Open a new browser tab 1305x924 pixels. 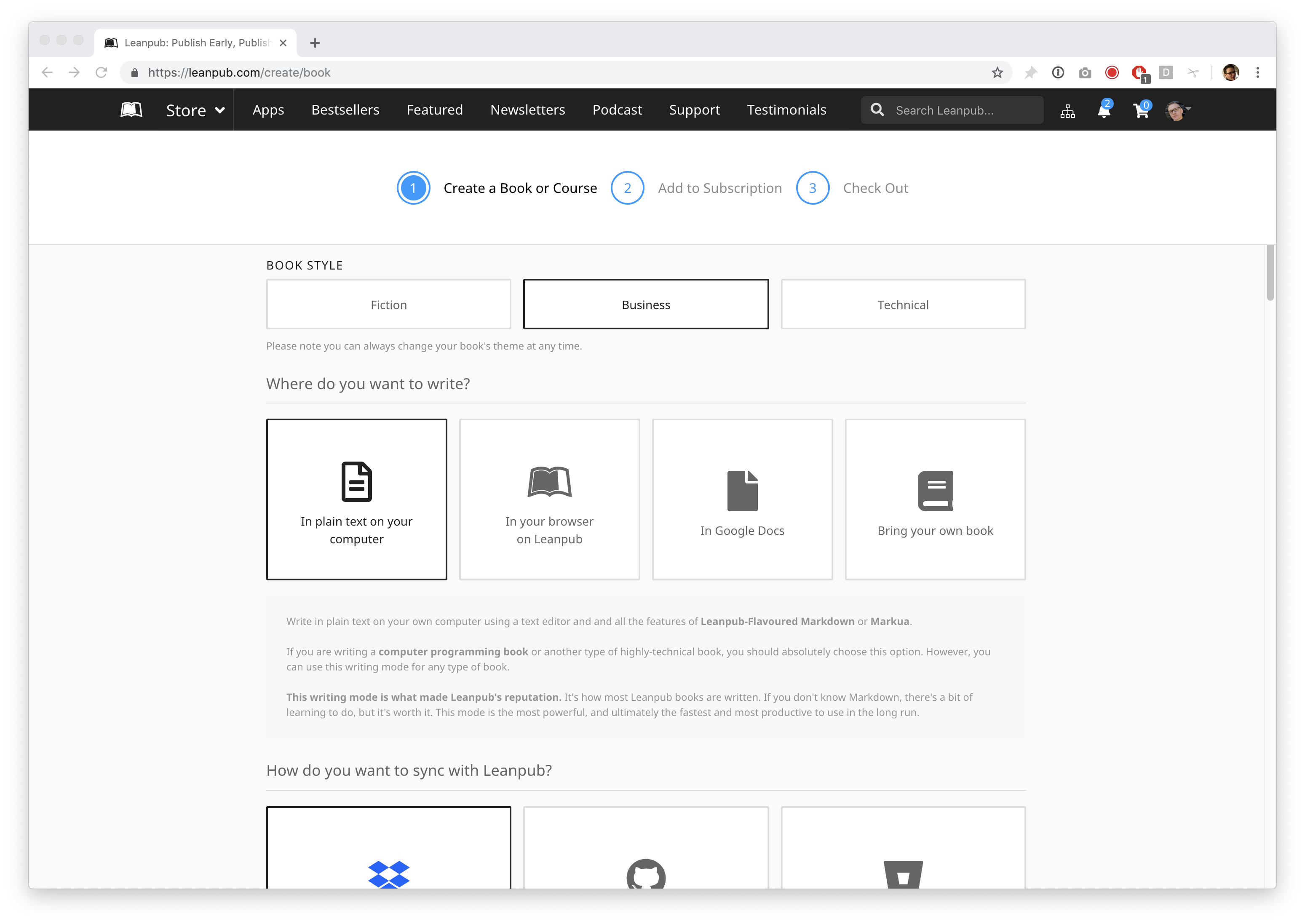coord(315,43)
